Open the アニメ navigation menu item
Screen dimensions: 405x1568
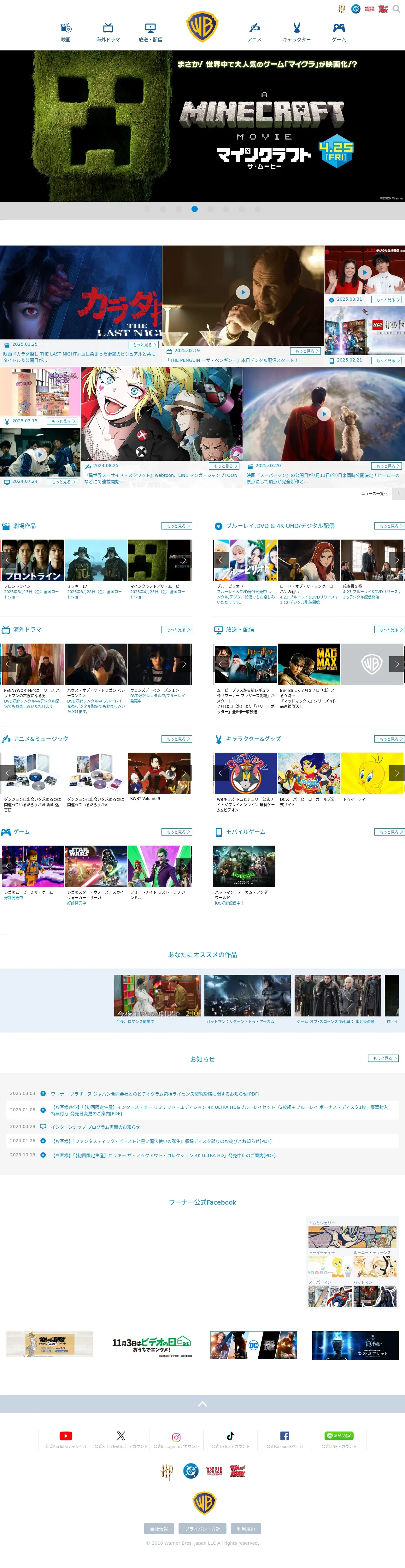pos(255,32)
